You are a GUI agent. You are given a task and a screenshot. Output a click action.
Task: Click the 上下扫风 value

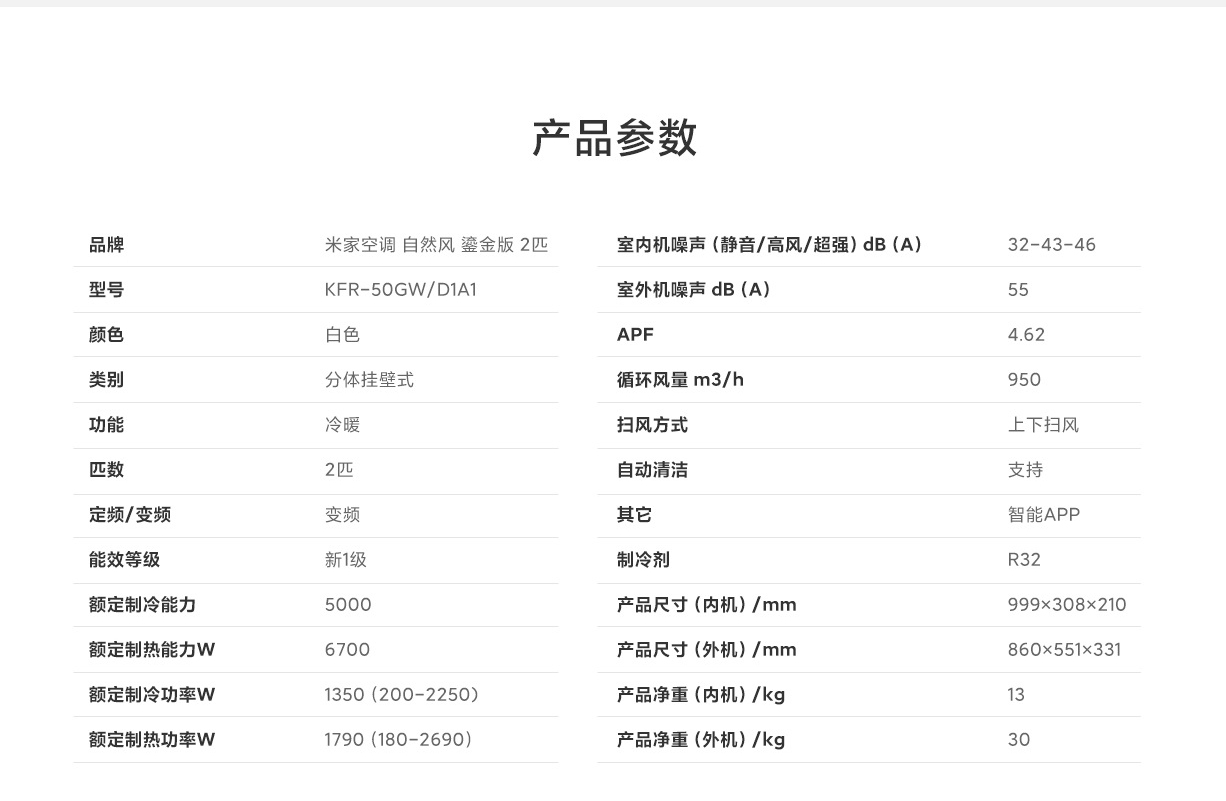[x=1044, y=425]
